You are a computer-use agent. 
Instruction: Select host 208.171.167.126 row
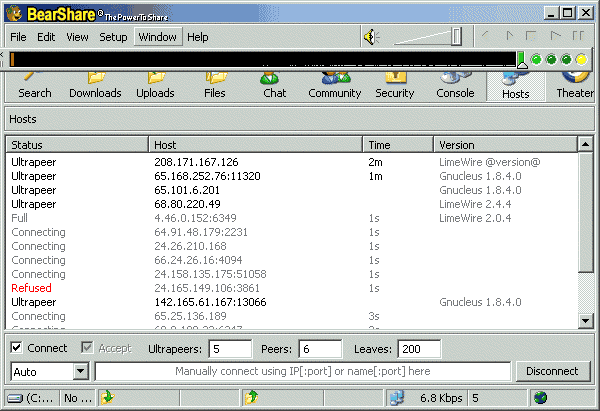coord(292,162)
